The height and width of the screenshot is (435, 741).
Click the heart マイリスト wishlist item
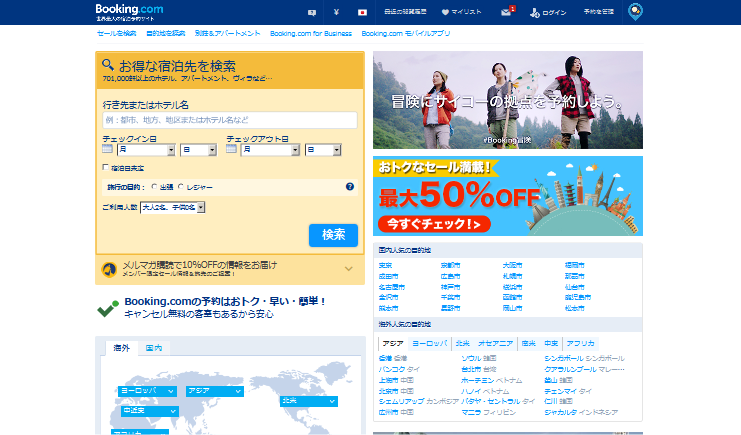[461, 12]
